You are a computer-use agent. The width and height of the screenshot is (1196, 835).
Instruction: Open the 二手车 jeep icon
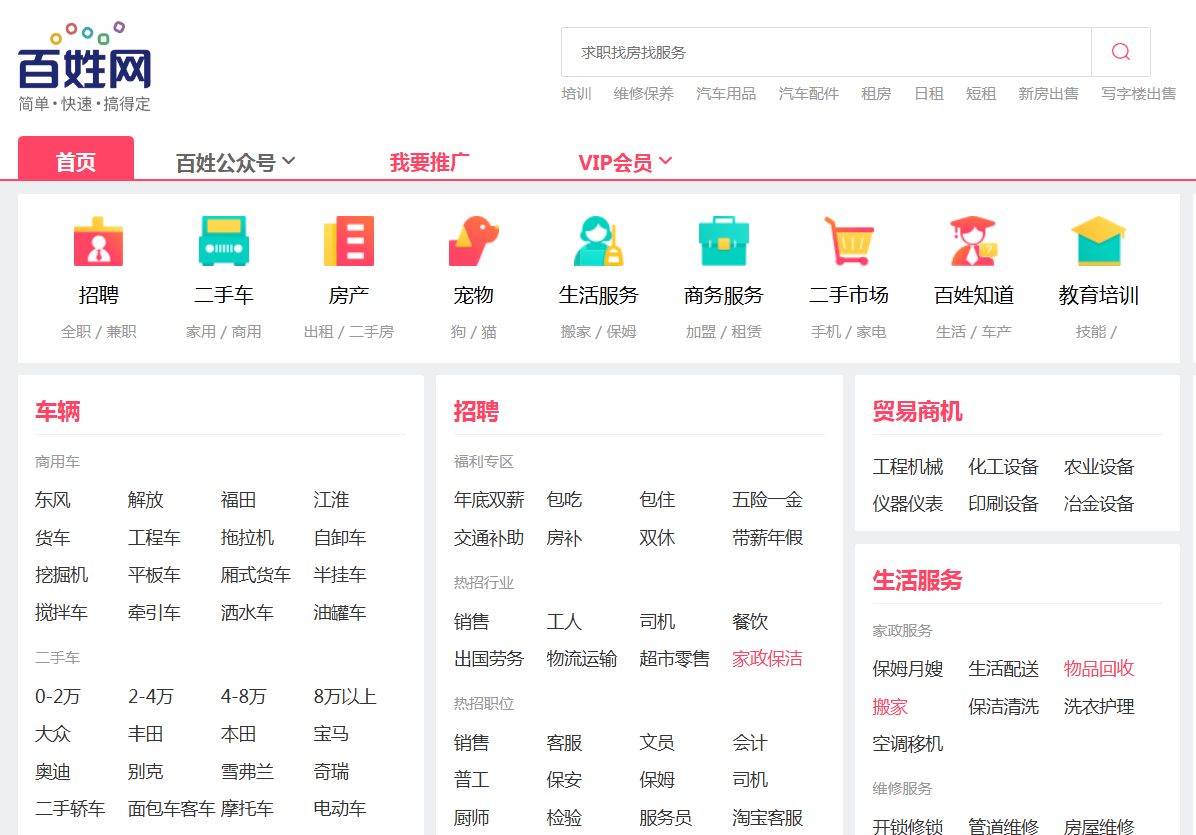click(223, 241)
